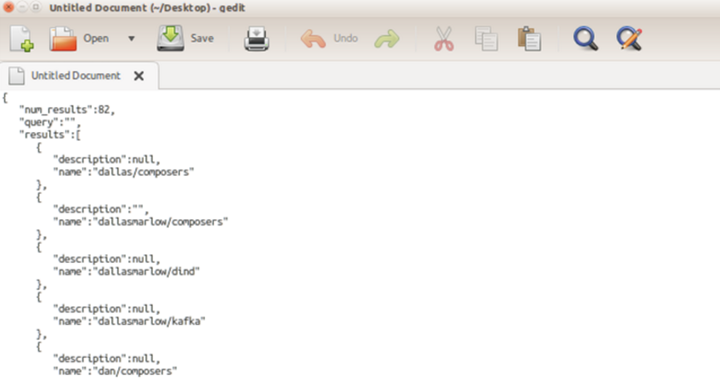Maximize the gedit window
The image size is (720, 384).
point(35,7)
